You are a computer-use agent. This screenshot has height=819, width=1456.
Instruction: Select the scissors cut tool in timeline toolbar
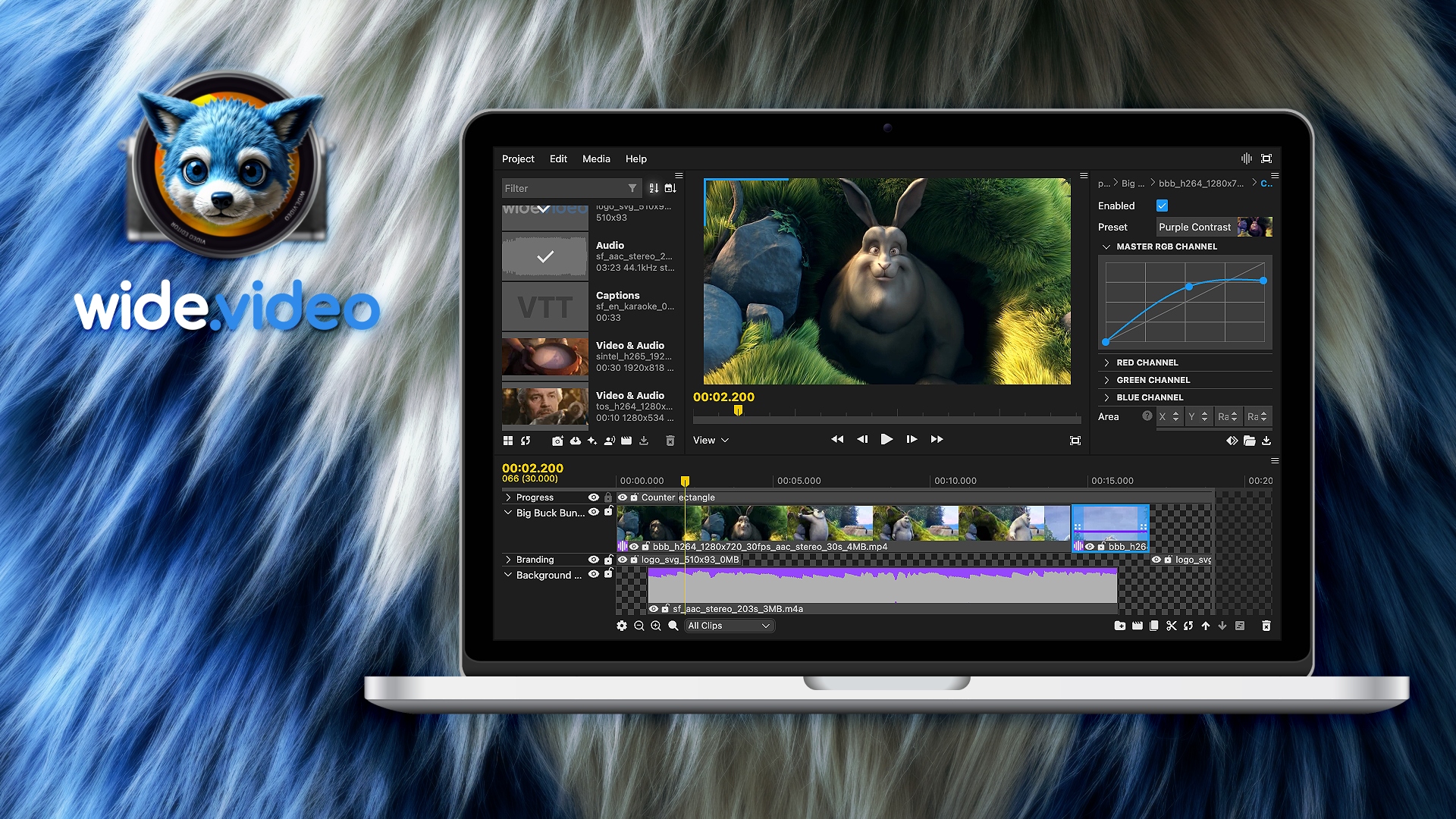click(x=1172, y=626)
